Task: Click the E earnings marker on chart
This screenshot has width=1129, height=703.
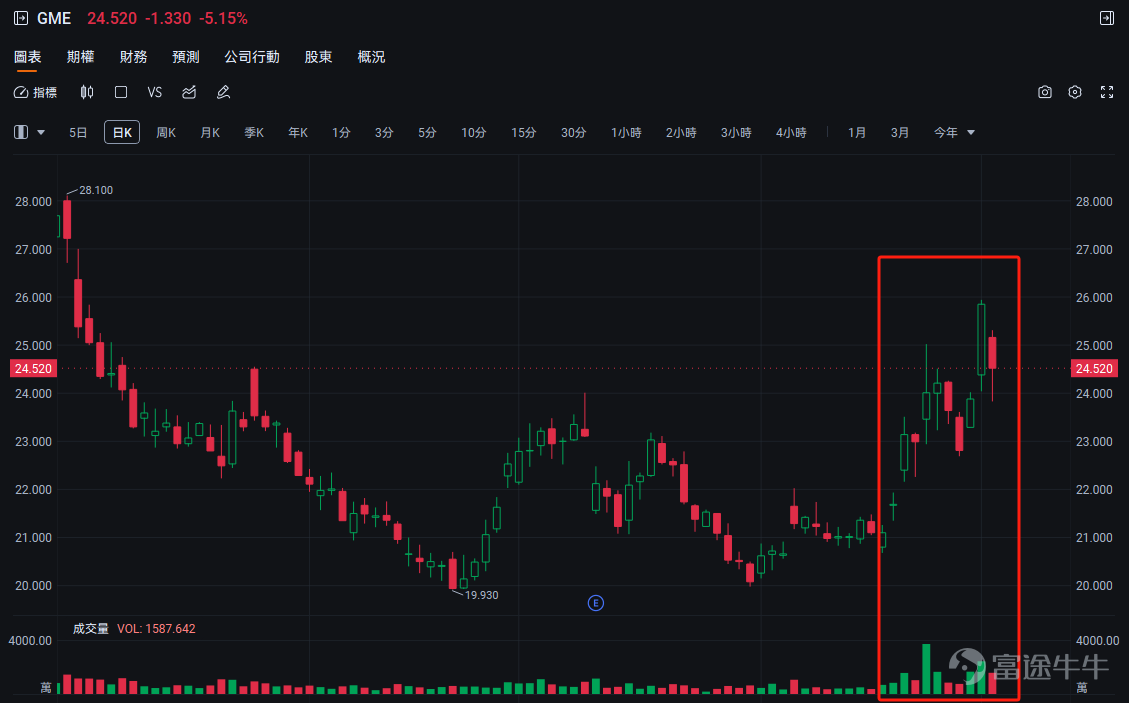Action: (595, 603)
